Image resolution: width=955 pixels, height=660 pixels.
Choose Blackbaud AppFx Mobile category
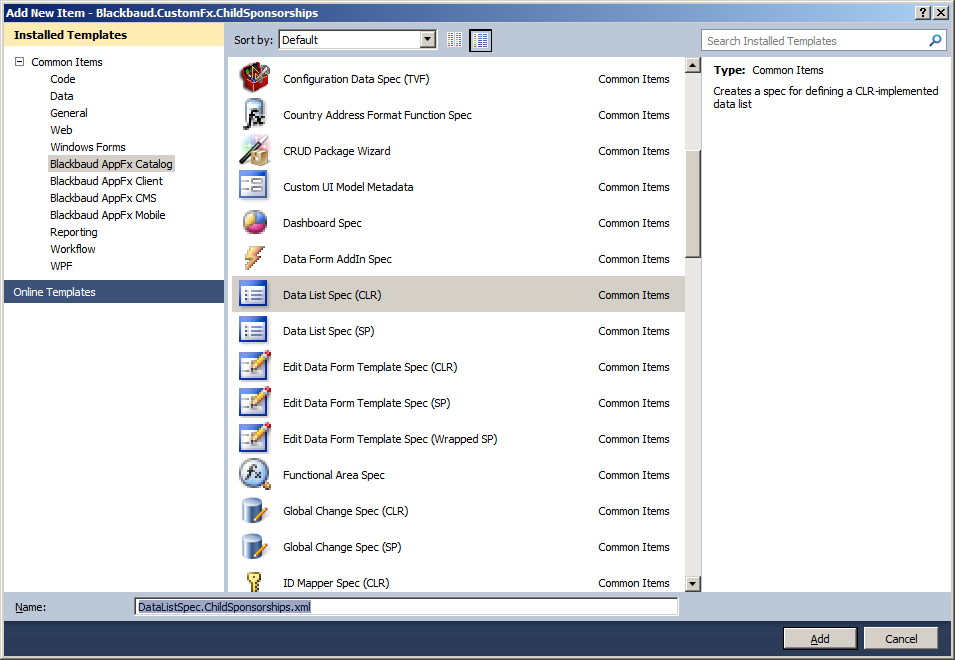(108, 216)
